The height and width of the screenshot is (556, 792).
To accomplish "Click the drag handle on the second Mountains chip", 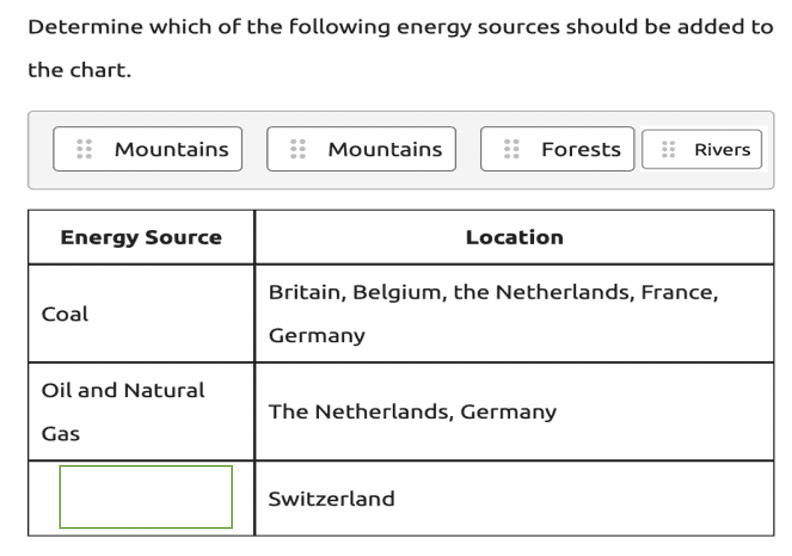I will [x=298, y=149].
